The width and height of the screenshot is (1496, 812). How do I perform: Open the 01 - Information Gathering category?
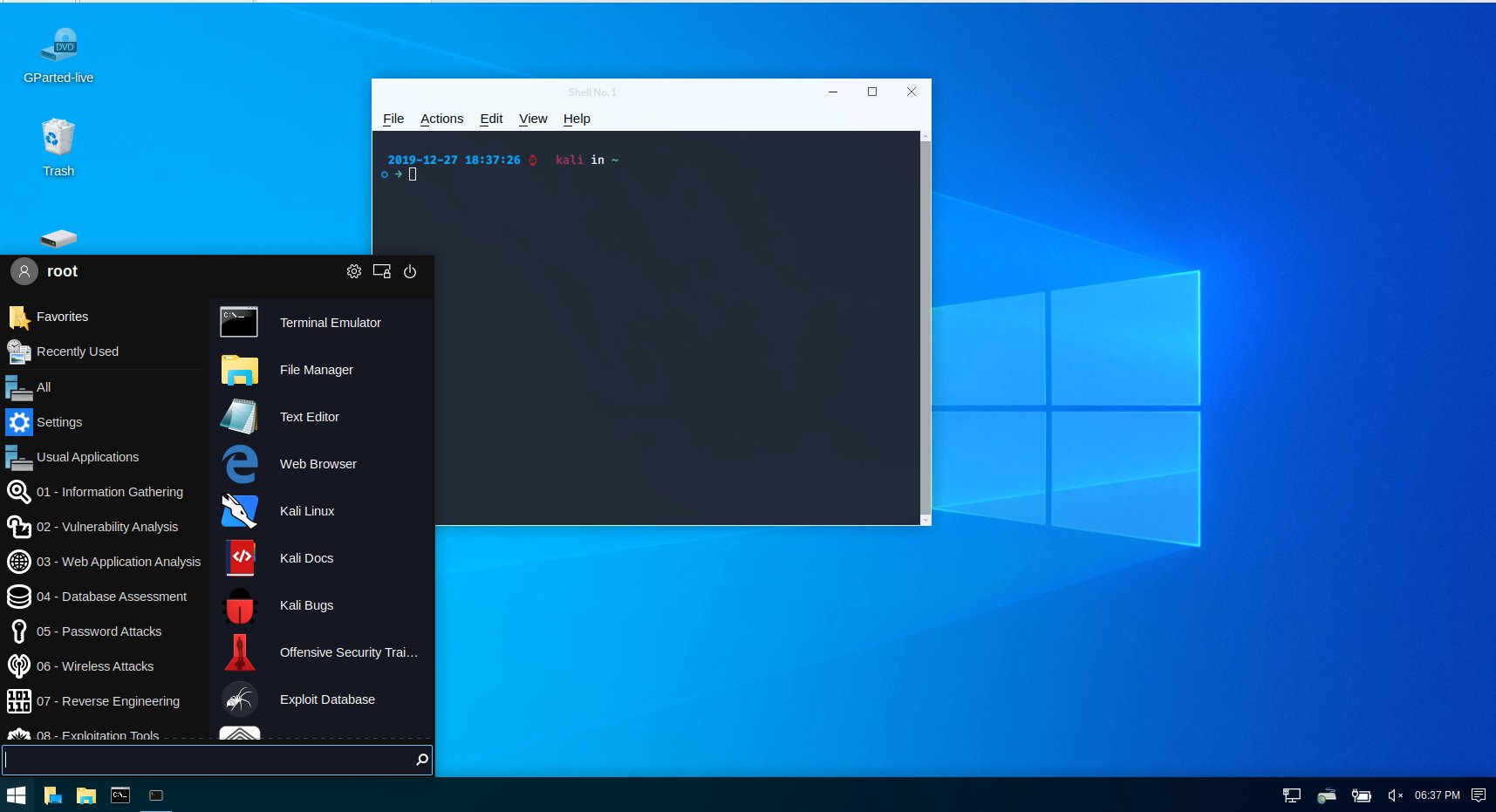pos(105,492)
